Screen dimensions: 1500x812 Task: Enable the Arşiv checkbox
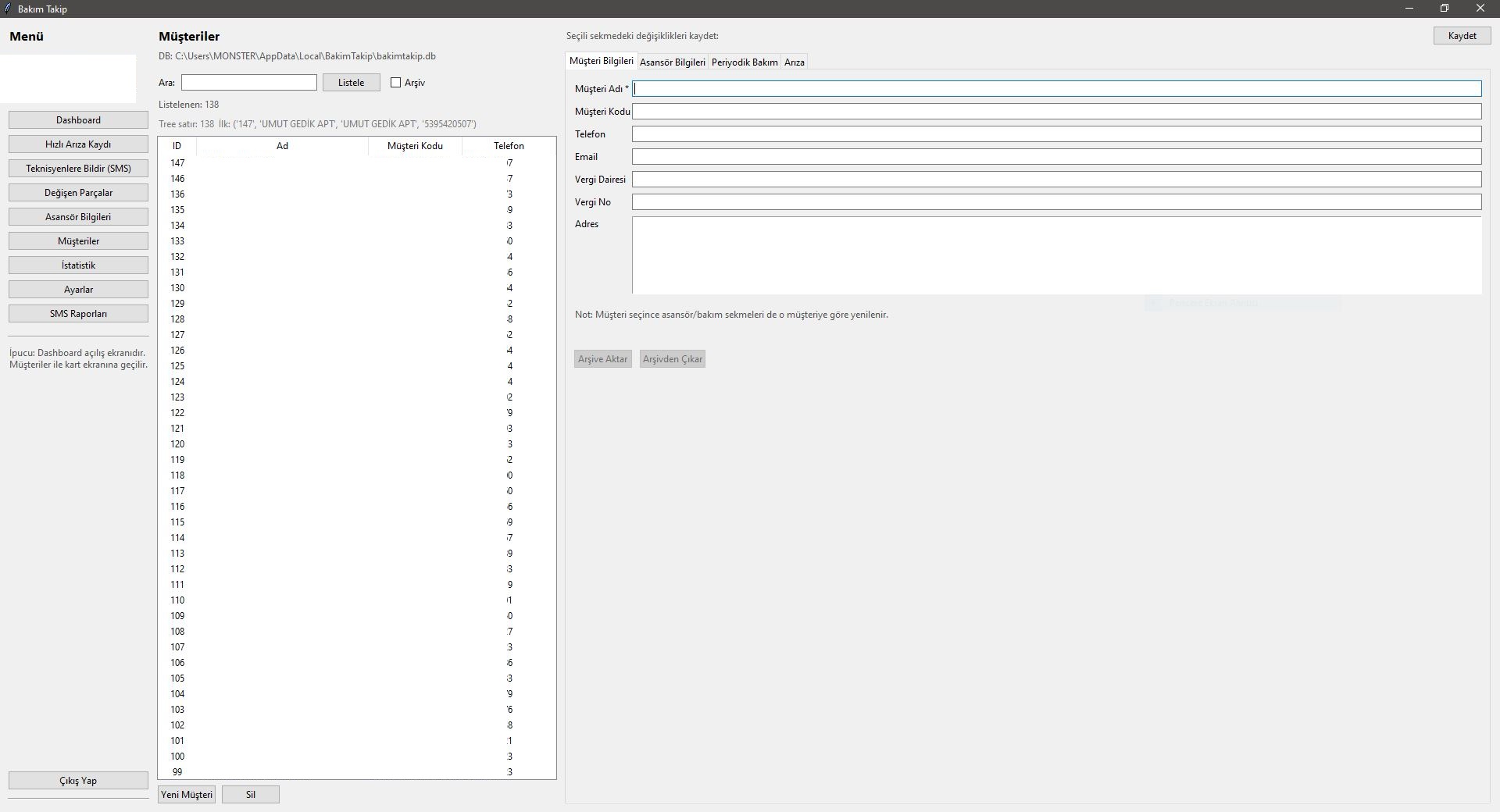(x=396, y=83)
